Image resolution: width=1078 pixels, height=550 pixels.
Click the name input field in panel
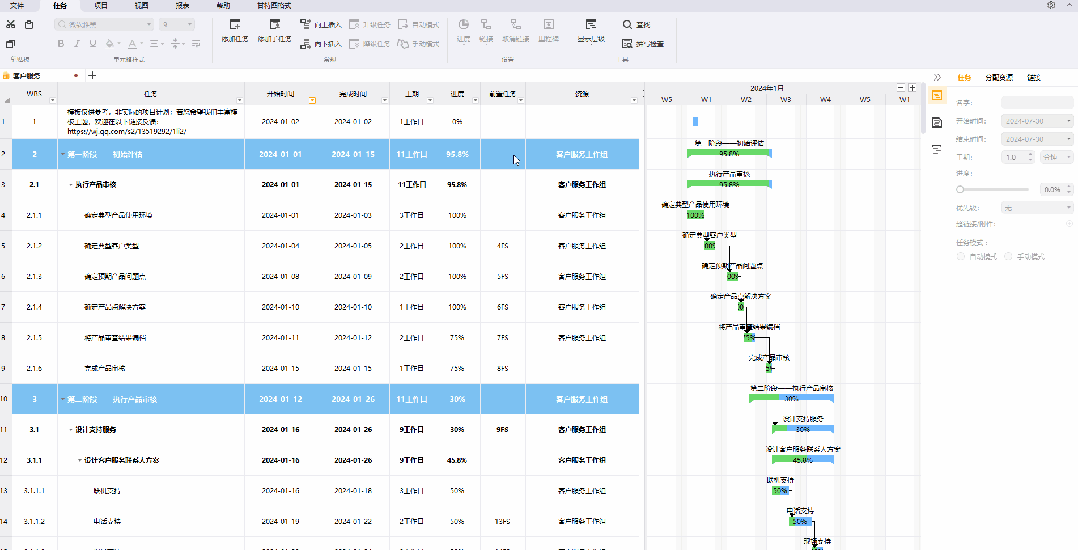tap(1037, 102)
